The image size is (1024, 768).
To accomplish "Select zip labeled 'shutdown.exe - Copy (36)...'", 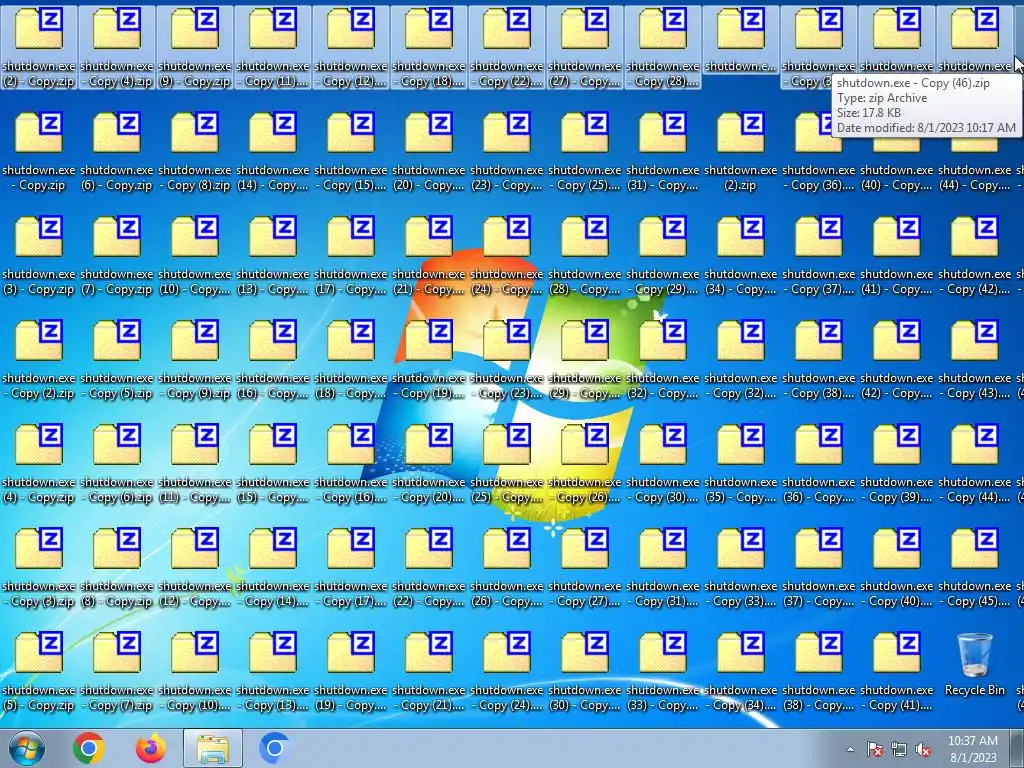I will pyautogui.click(x=818, y=152).
